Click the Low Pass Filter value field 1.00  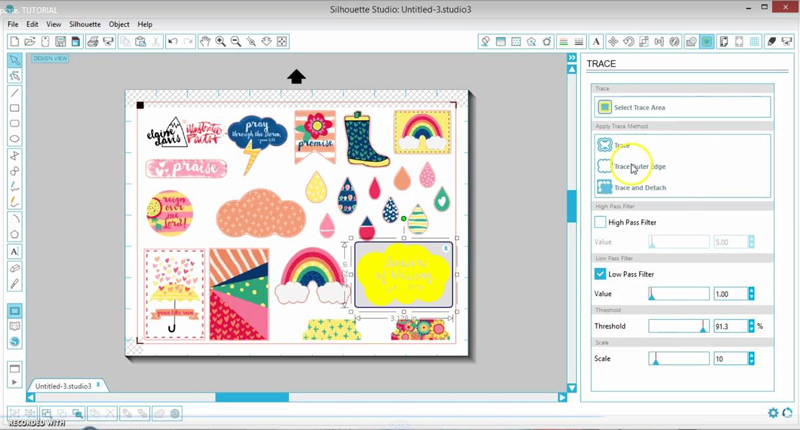pyautogui.click(x=730, y=294)
